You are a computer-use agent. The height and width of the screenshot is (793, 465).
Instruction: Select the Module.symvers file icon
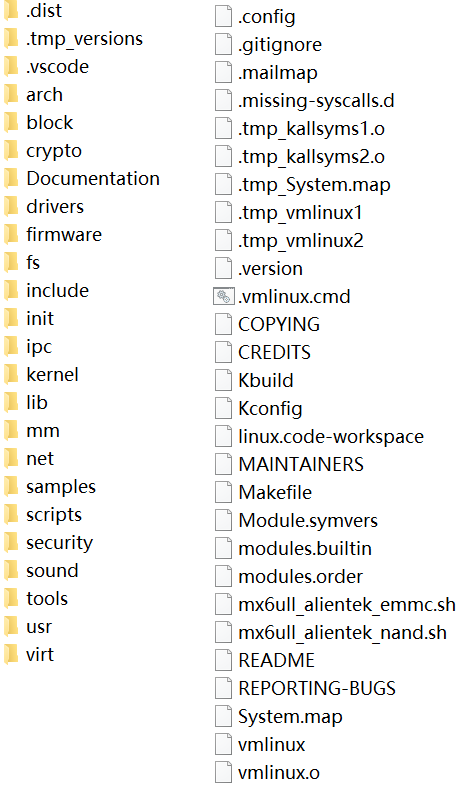point(223,520)
